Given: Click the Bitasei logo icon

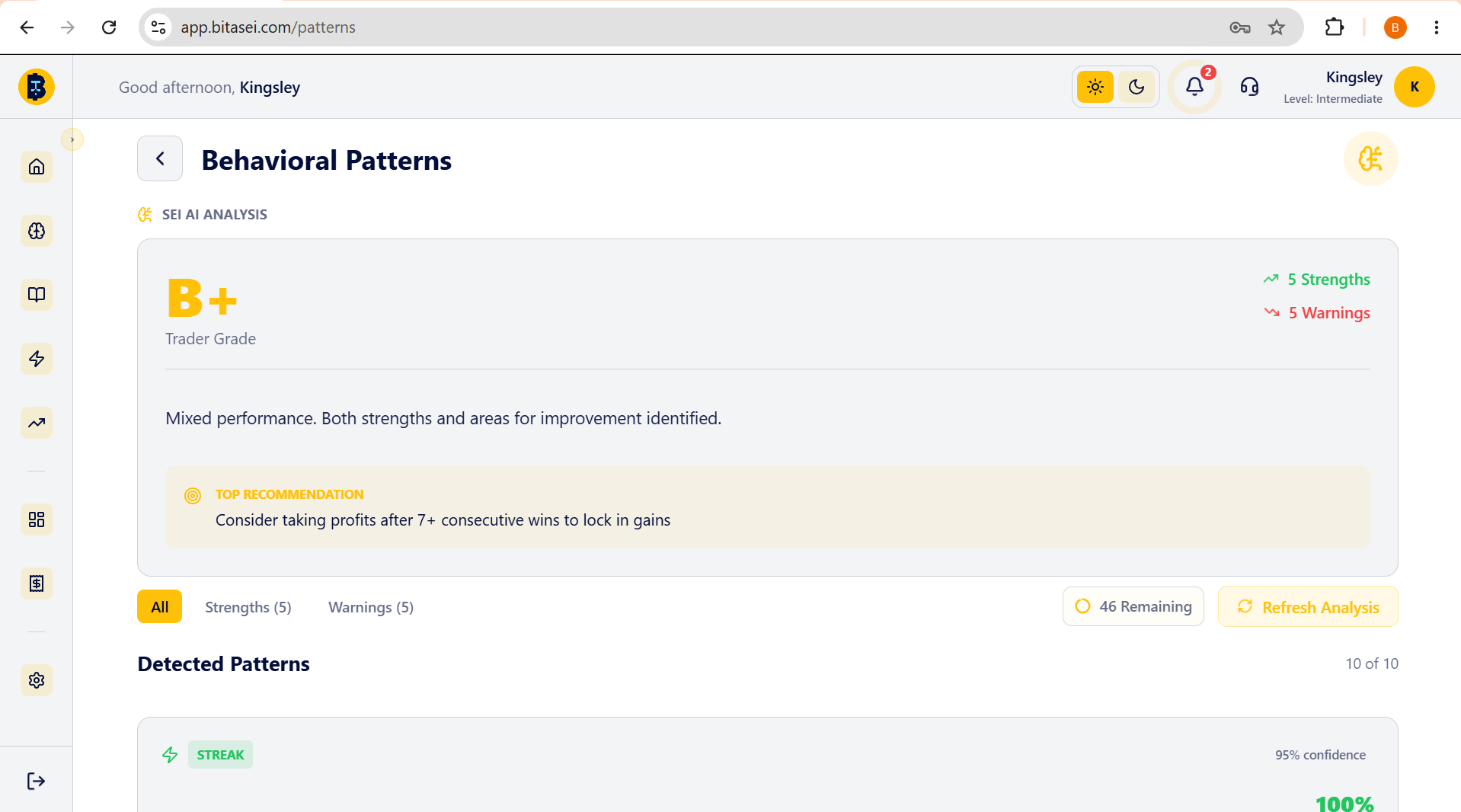Looking at the screenshot, I should pyautogui.click(x=37, y=87).
